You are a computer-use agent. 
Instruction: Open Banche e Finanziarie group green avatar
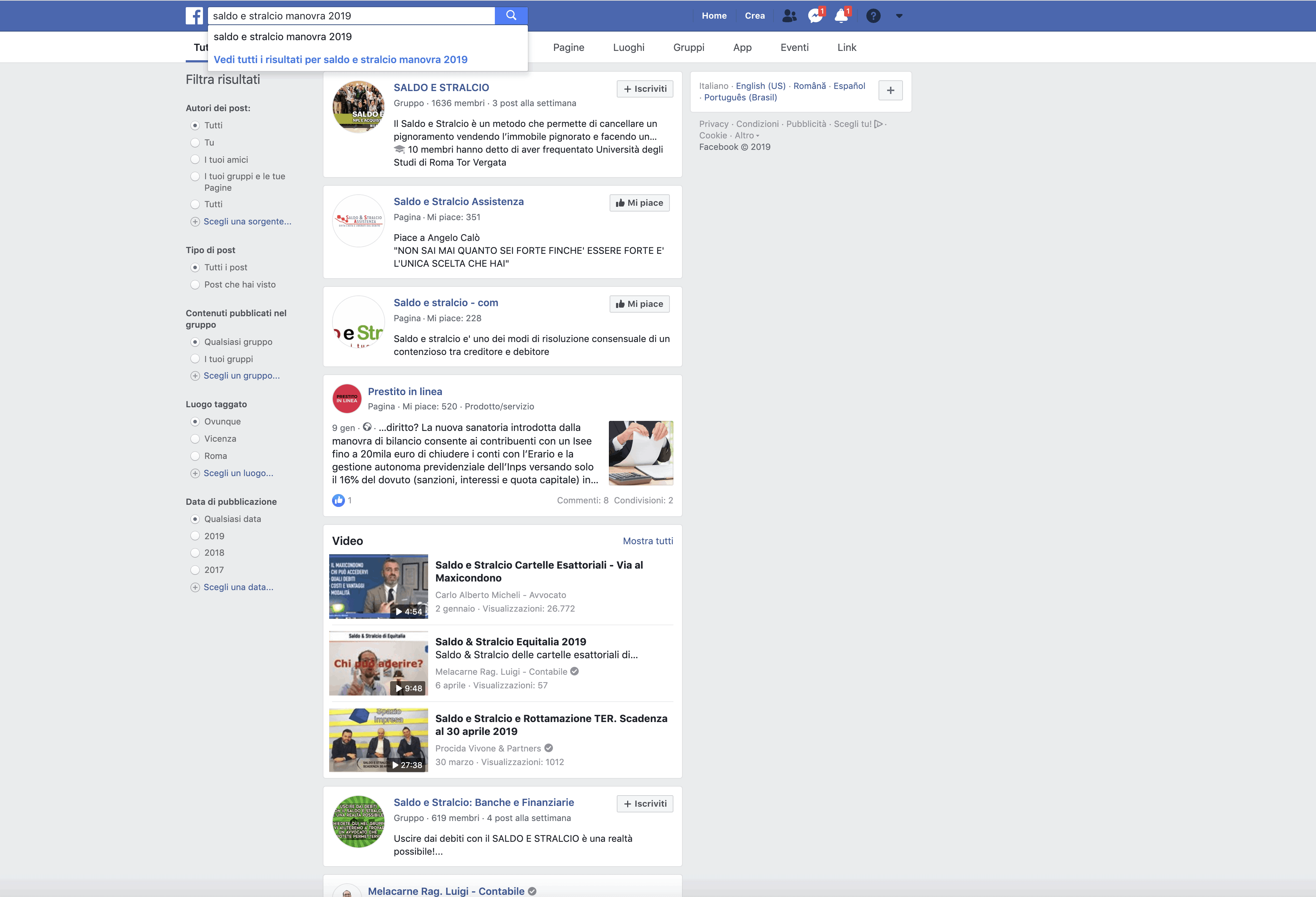pos(359,822)
